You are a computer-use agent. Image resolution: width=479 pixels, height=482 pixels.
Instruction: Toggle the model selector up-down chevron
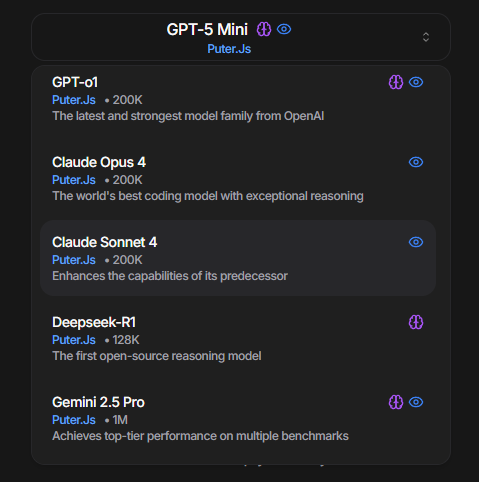click(426, 37)
